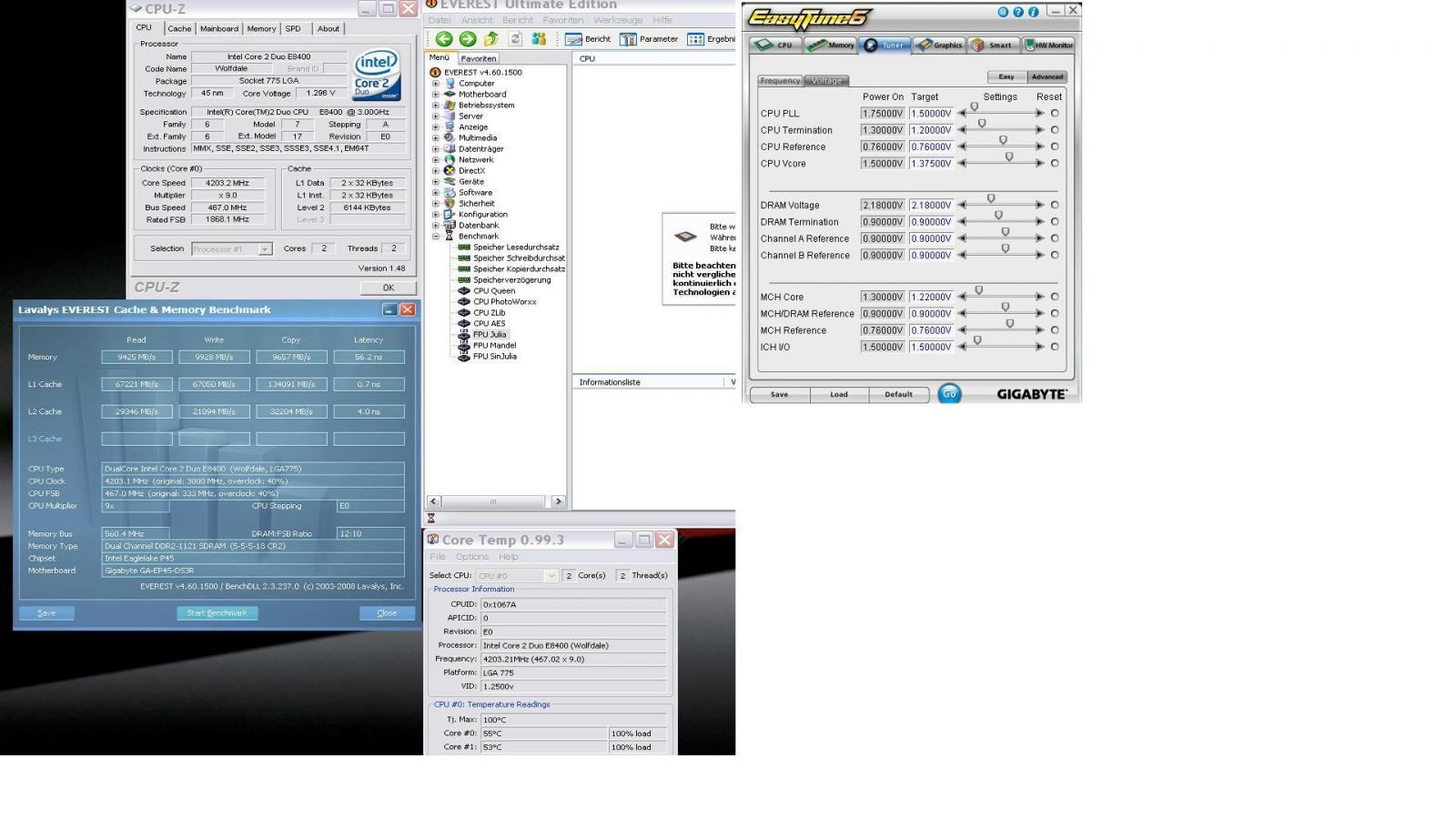Switch to the SPD tab in CPU-Z
The width and height of the screenshot is (1456, 819).
(x=293, y=28)
